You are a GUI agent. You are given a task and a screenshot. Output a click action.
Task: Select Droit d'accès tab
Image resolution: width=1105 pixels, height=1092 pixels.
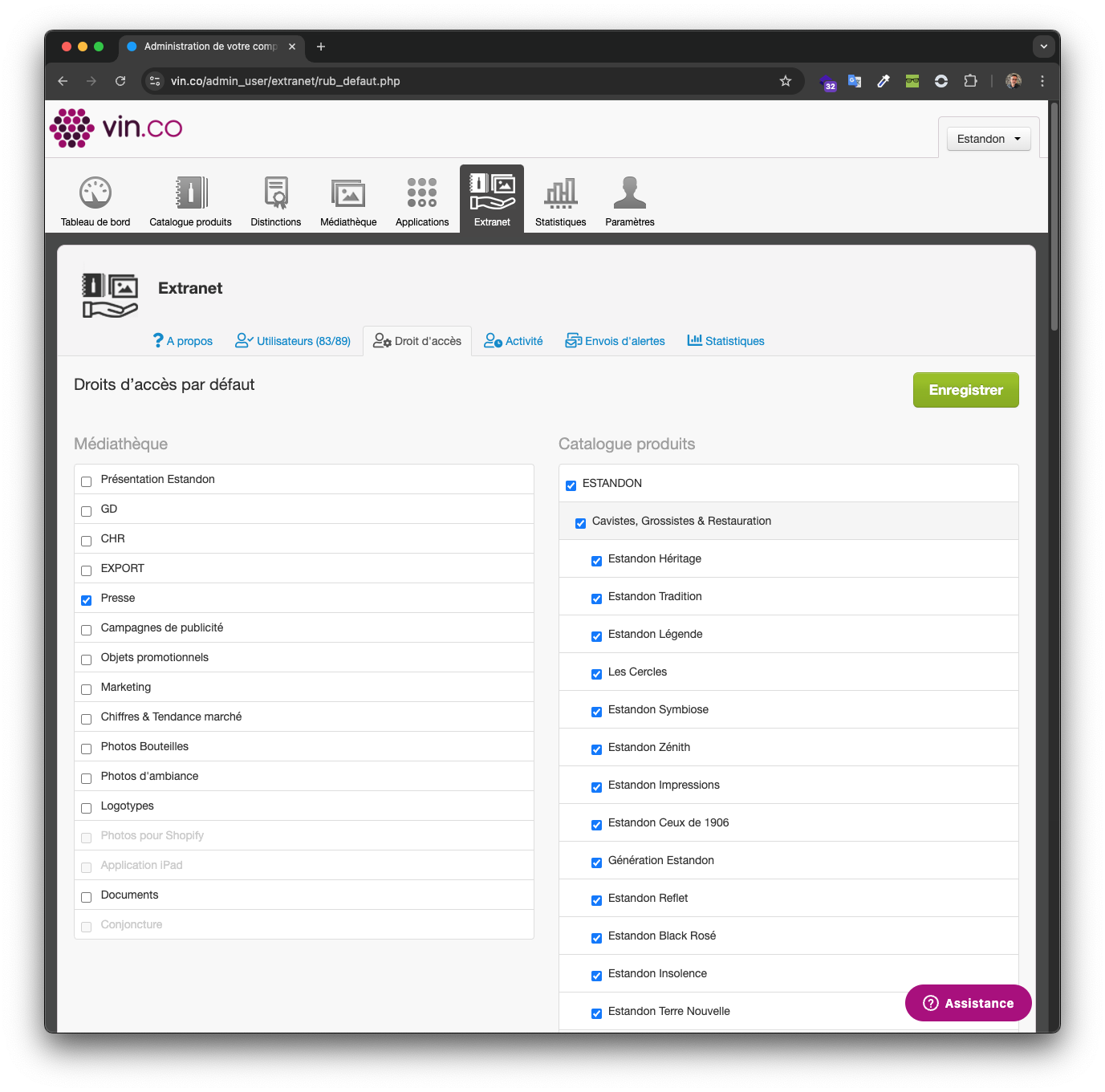pos(417,341)
